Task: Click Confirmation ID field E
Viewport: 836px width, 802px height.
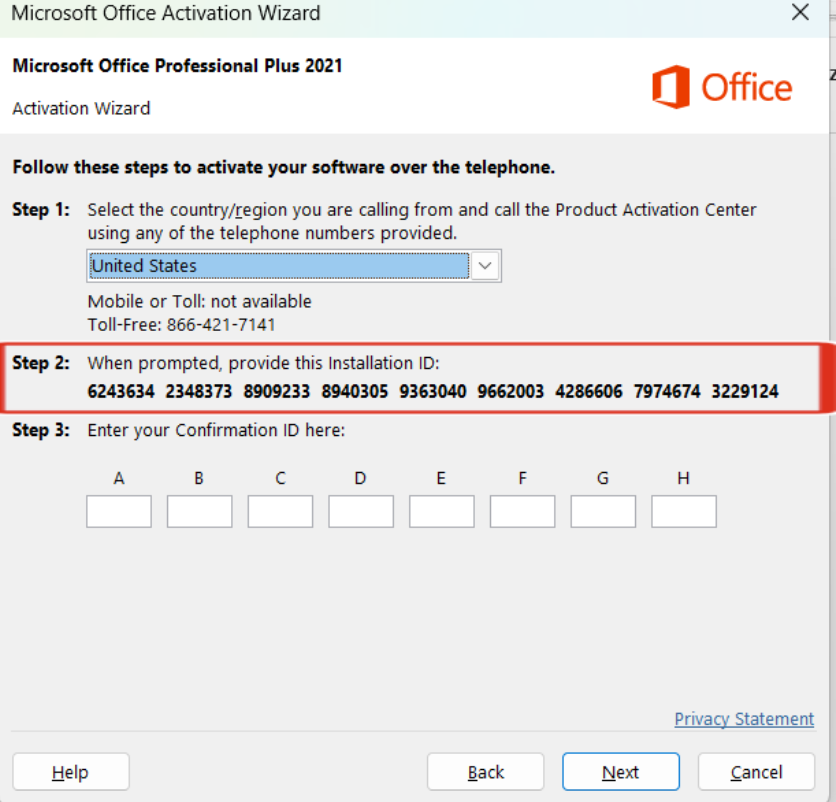Action: pyautogui.click(x=442, y=511)
